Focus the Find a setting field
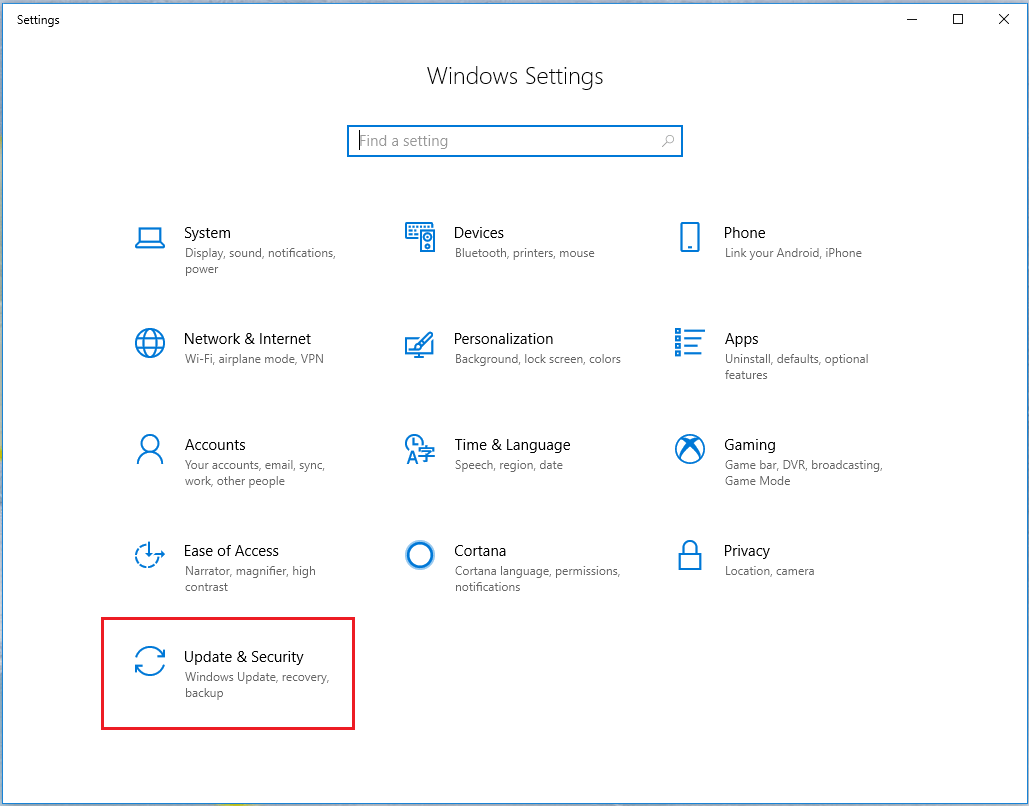 pos(514,141)
